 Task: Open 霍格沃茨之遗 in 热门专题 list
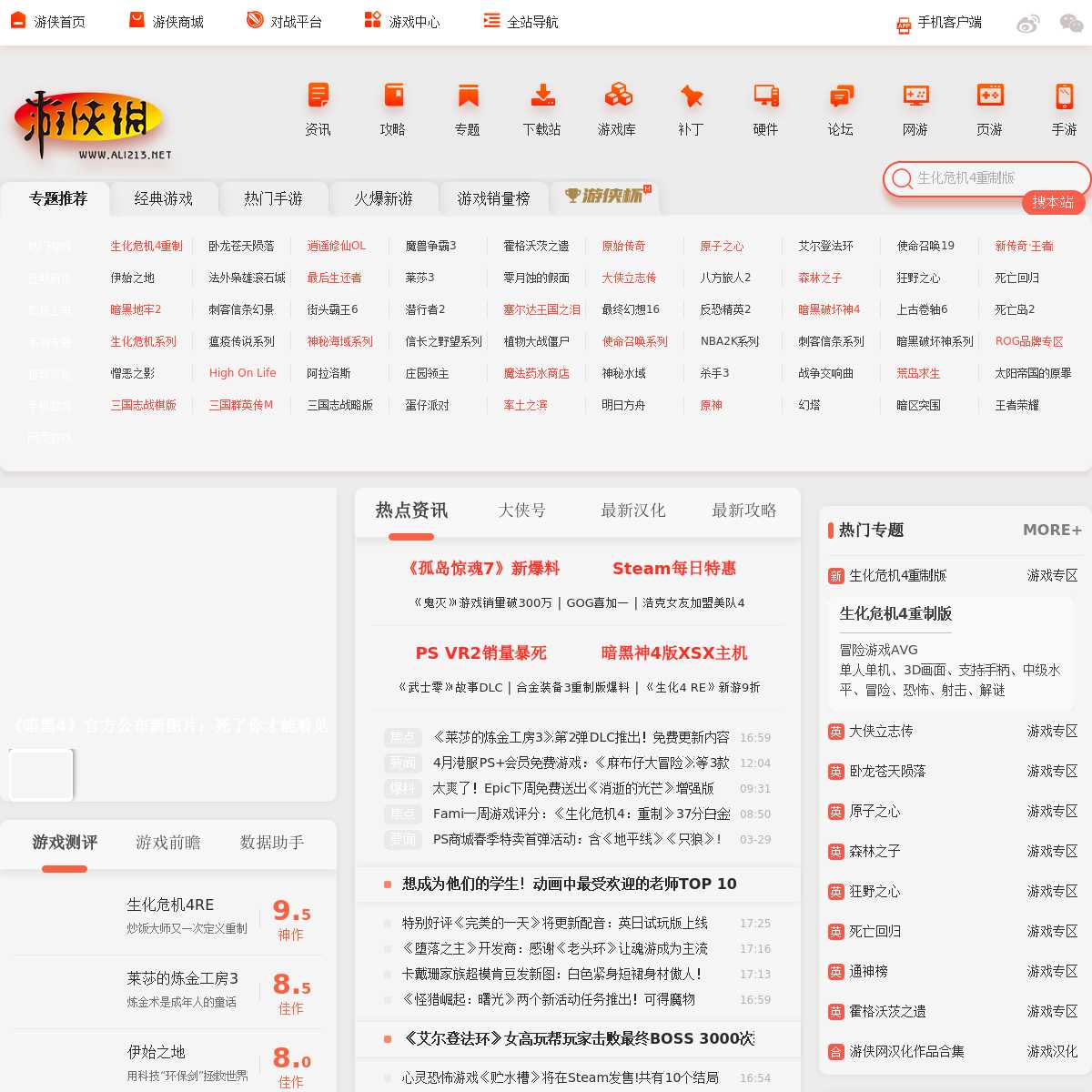(887, 1012)
